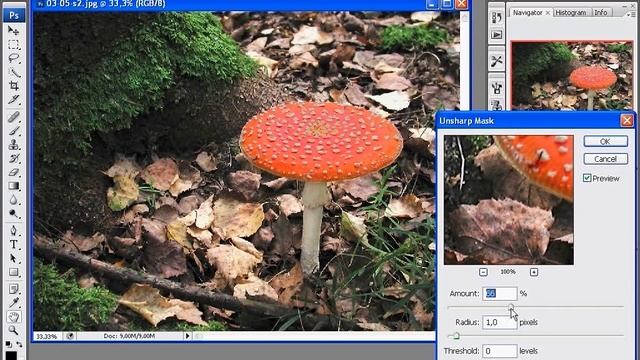This screenshot has height=360, width=640.
Task: Select the Spot Healing Brush tool
Action: pyautogui.click(x=13, y=117)
